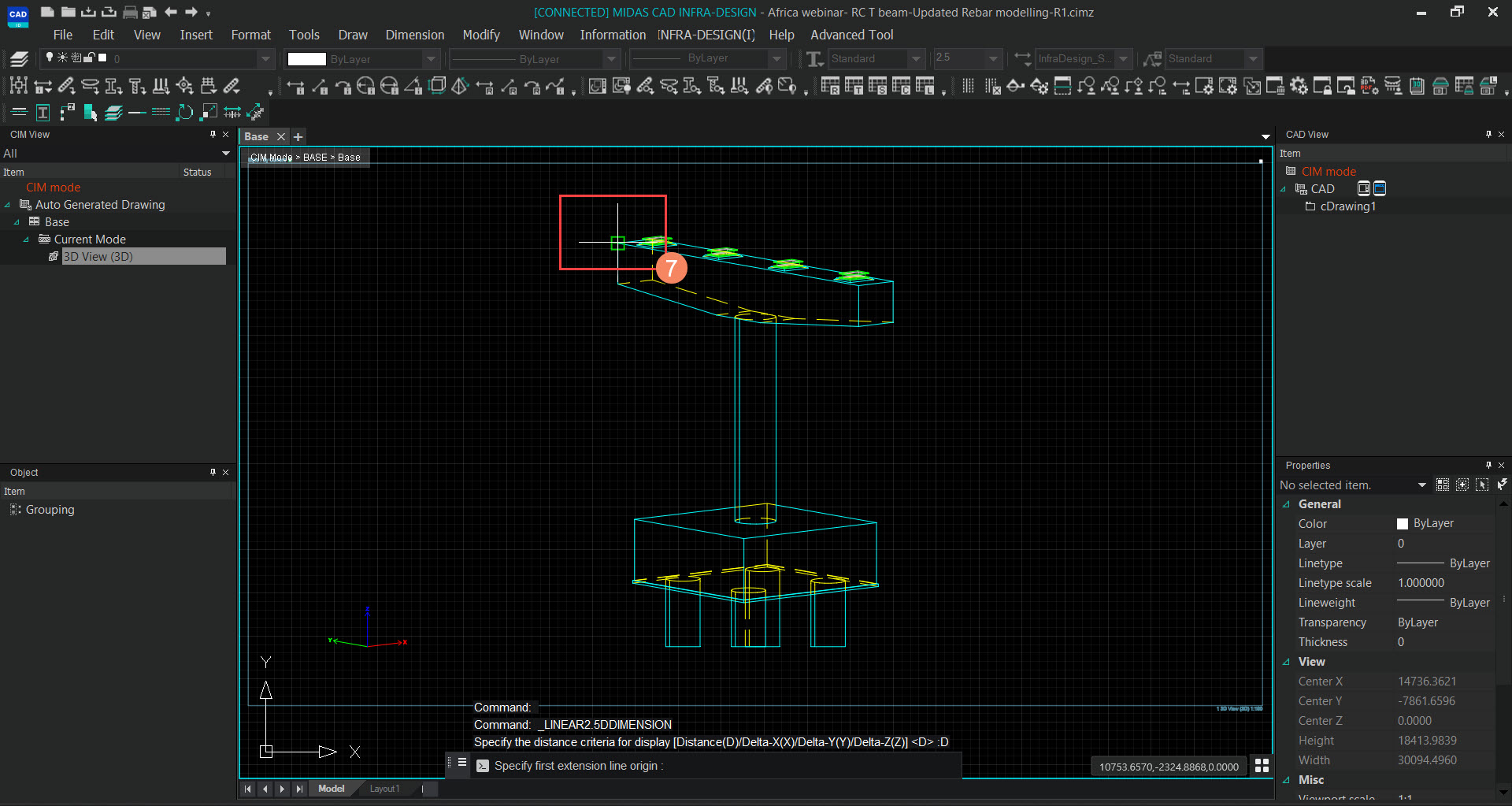Go to the first layout navigation button
The height and width of the screenshot is (806, 1512).
coord(248,789)
